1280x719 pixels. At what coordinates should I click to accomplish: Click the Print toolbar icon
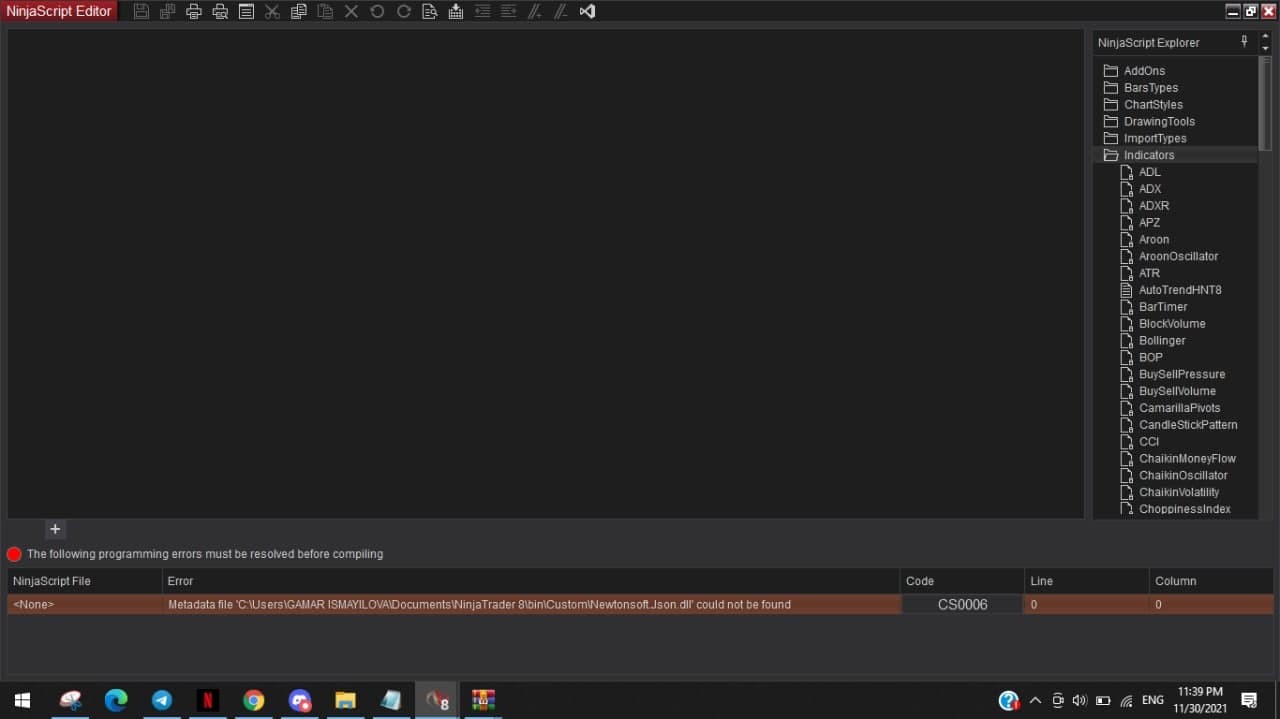click(x=194, y=11)
